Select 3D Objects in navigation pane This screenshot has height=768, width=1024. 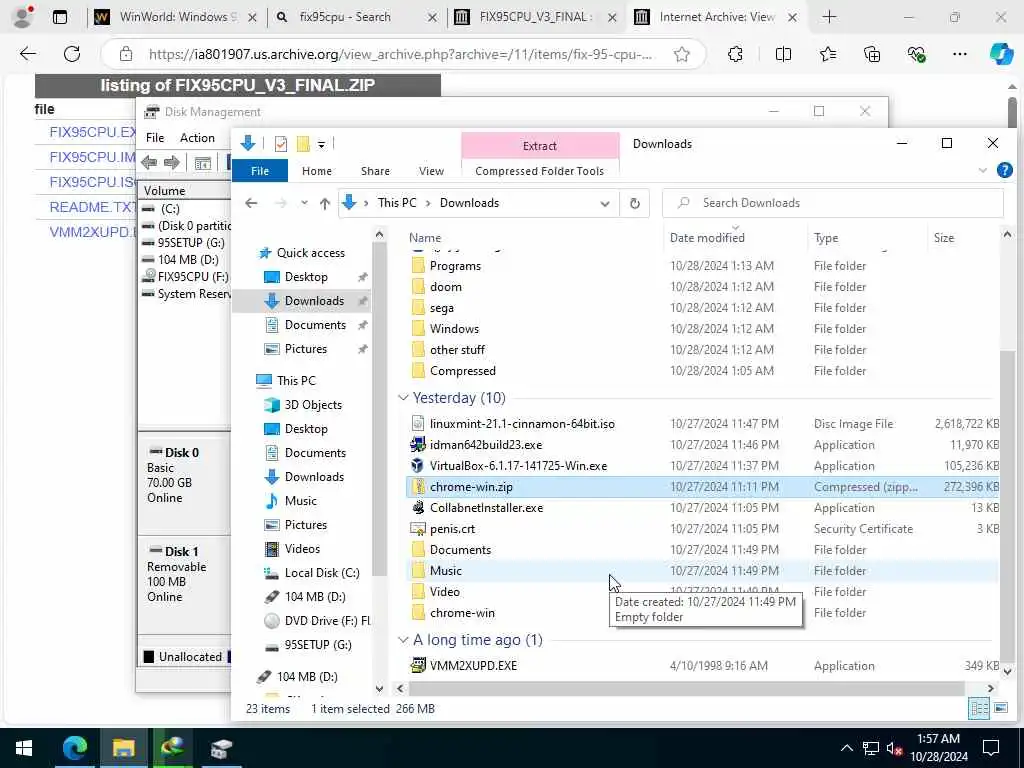313,405
